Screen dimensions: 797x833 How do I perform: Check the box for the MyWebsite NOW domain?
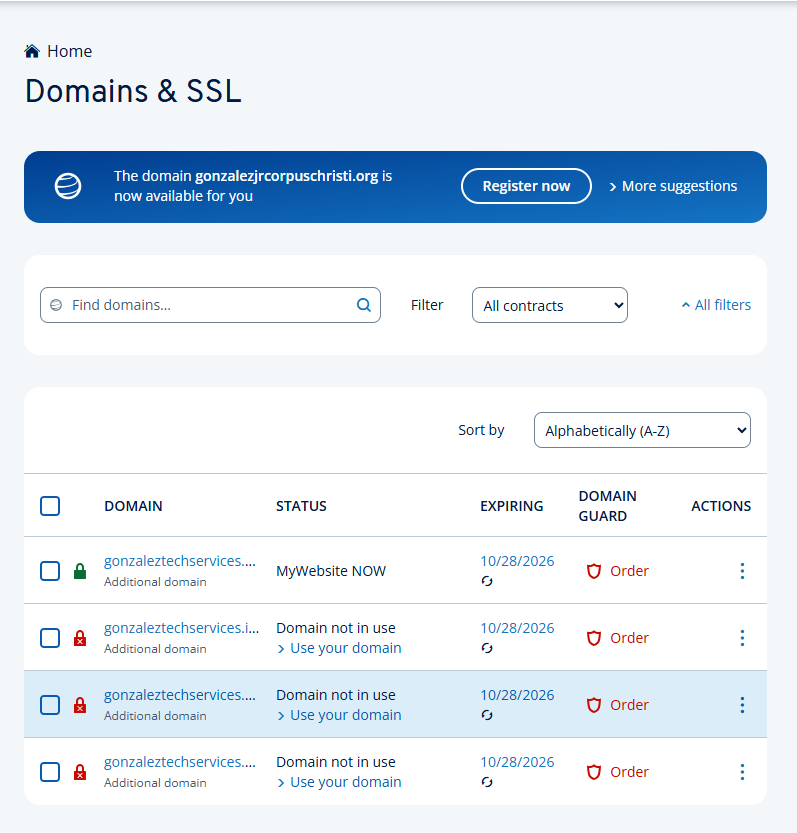click(x=50, y=571)
